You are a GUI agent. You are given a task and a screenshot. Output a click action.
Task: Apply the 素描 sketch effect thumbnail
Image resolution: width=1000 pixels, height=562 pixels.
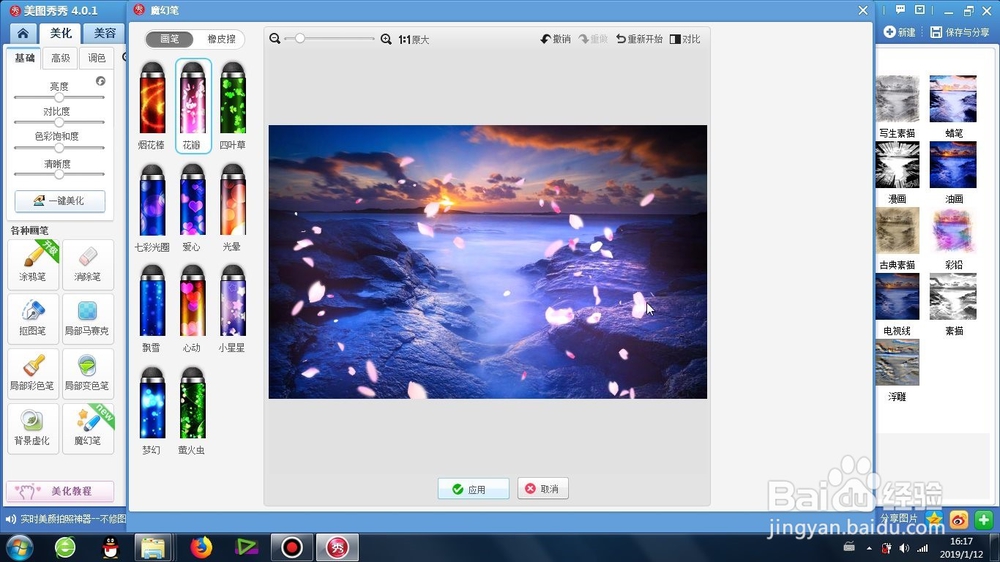coord(953,297)
